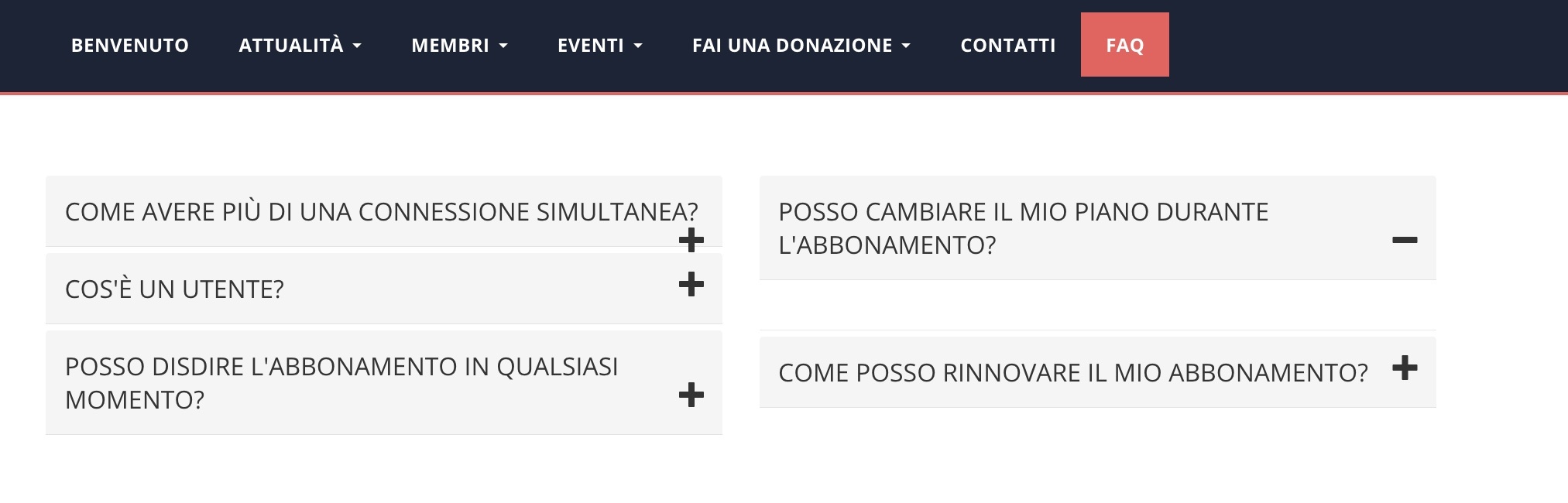The height and width of the screenshot is (503, 1568).
Task: Expand the question COME AVERE PIÙ DI UNA CONNESSIONE SIMULTANEA?
Action: click(x=382, y=211)
